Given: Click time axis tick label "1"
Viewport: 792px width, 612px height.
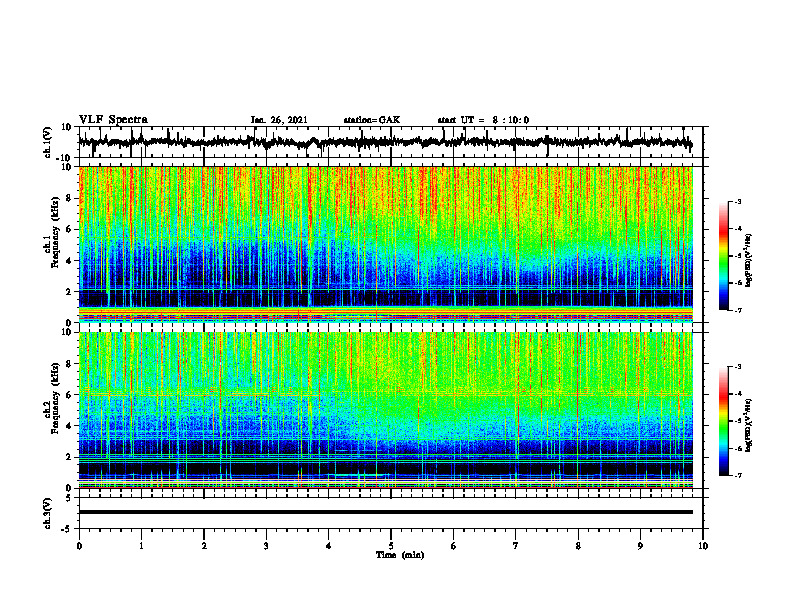Looking at the screenshot, I should 141,546.
